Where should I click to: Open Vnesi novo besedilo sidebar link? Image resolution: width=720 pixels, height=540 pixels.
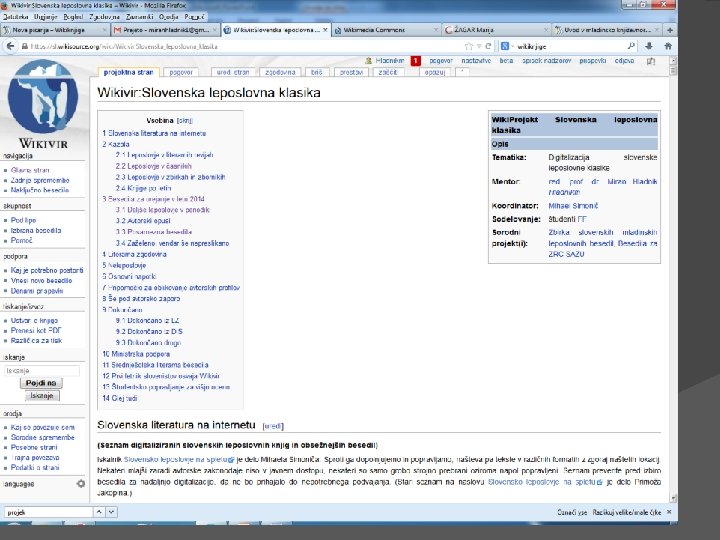click(x=41, y=280)
